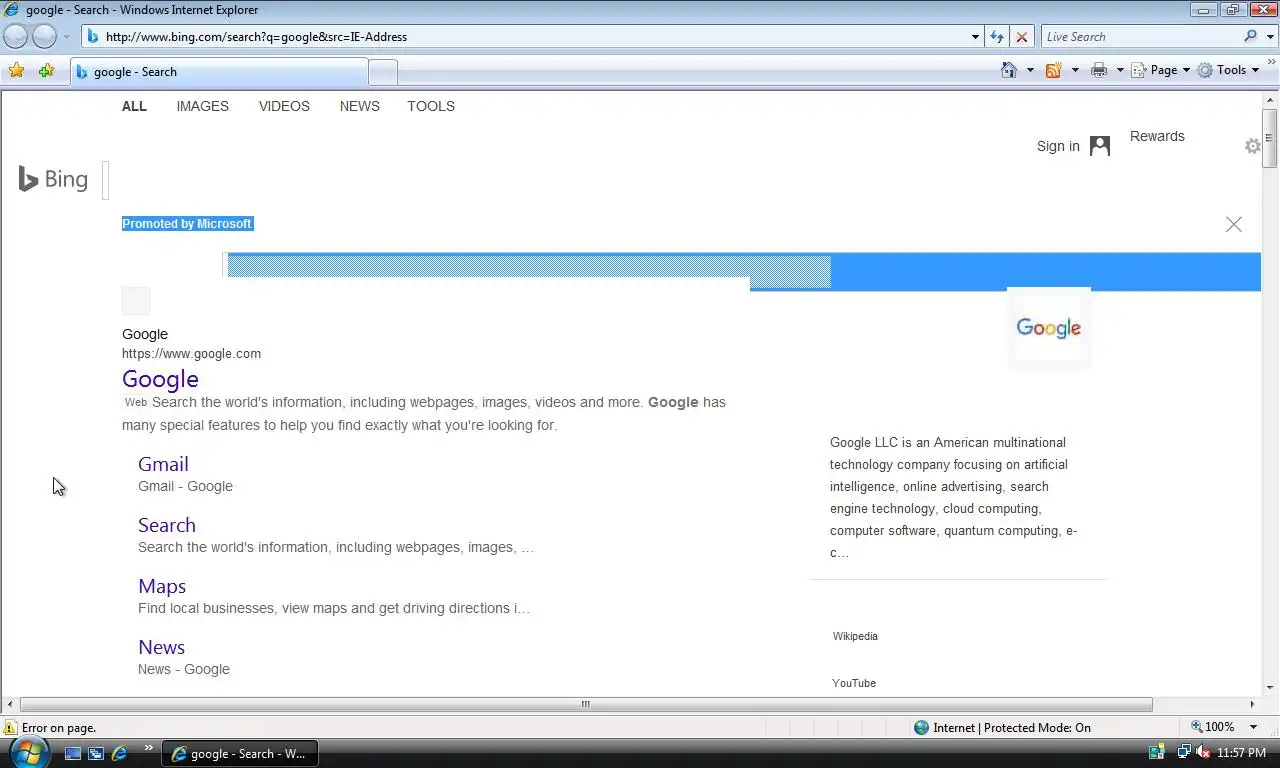Open the News sublink

(x=161, y=647)
